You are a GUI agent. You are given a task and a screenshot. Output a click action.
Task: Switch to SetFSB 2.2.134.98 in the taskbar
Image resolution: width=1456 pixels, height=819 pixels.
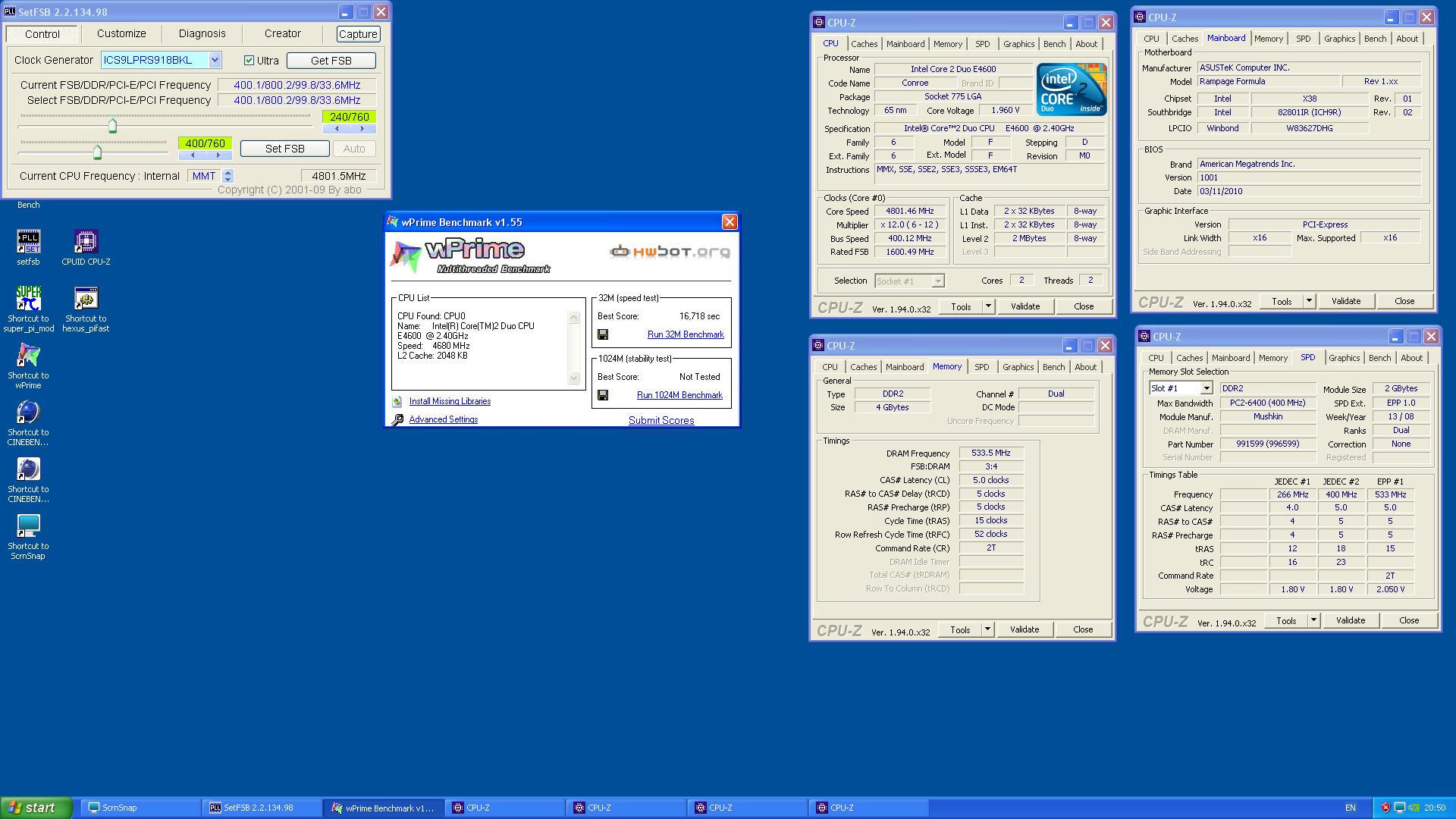(x=262, y=808)
